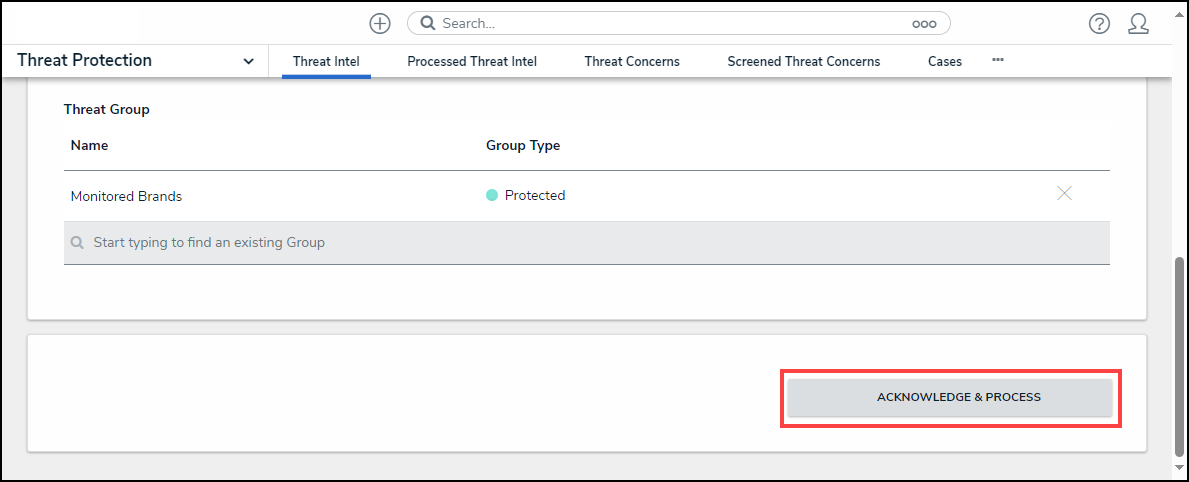1189x482 pixels.
Task: Go to Threat Concerns tab
Action: 632,61
